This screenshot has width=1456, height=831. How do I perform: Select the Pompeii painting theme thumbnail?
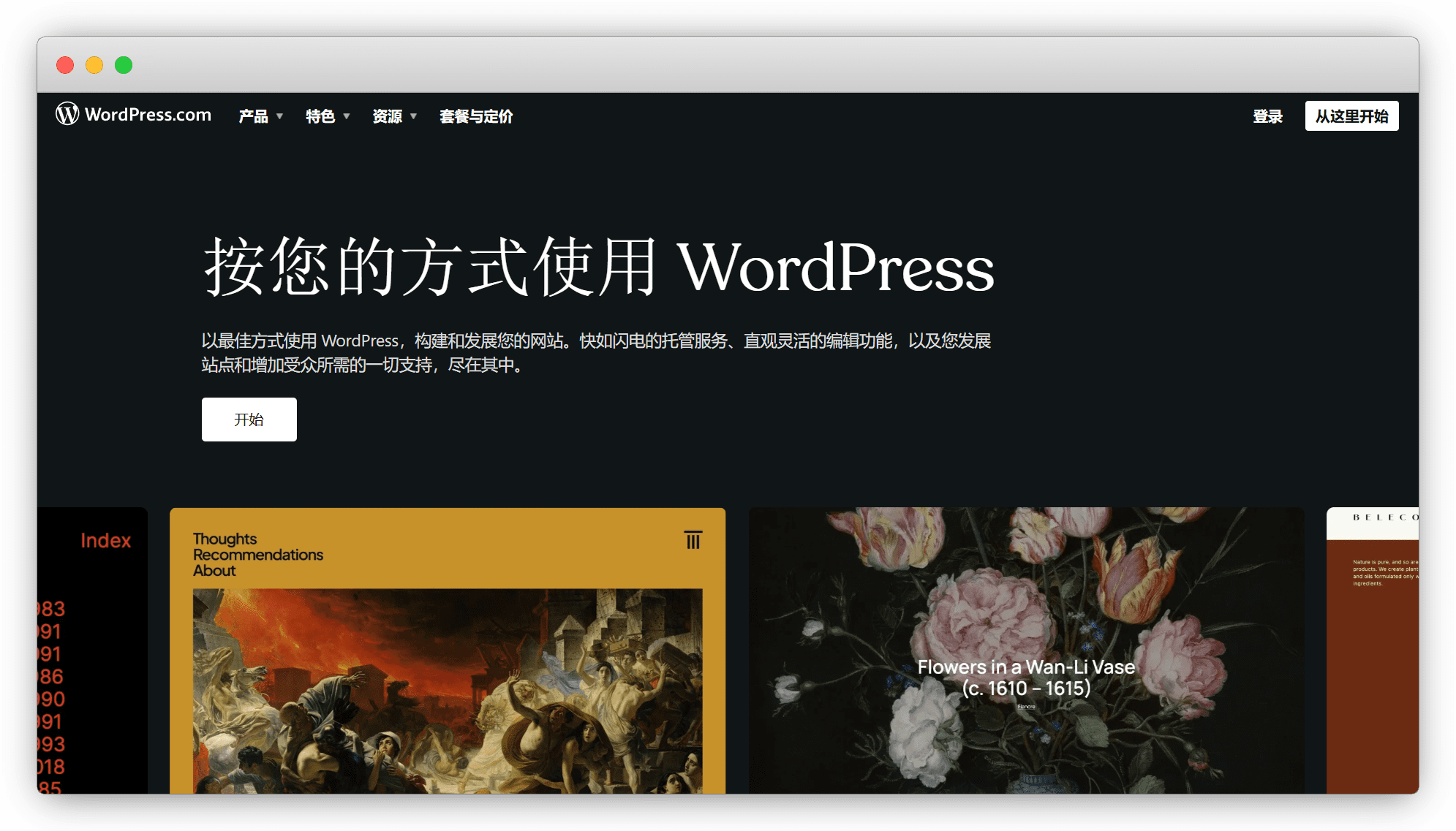coord(447,691)
